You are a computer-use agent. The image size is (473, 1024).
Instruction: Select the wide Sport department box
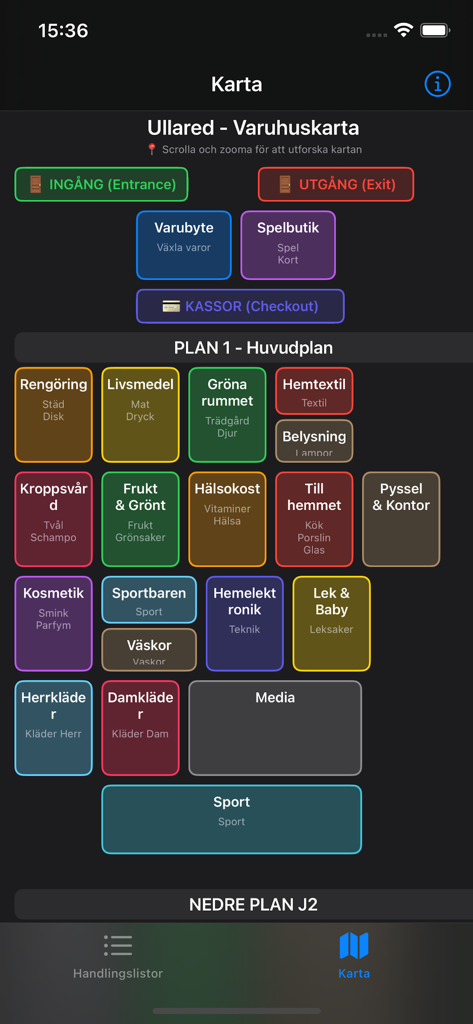pos(231,820)
